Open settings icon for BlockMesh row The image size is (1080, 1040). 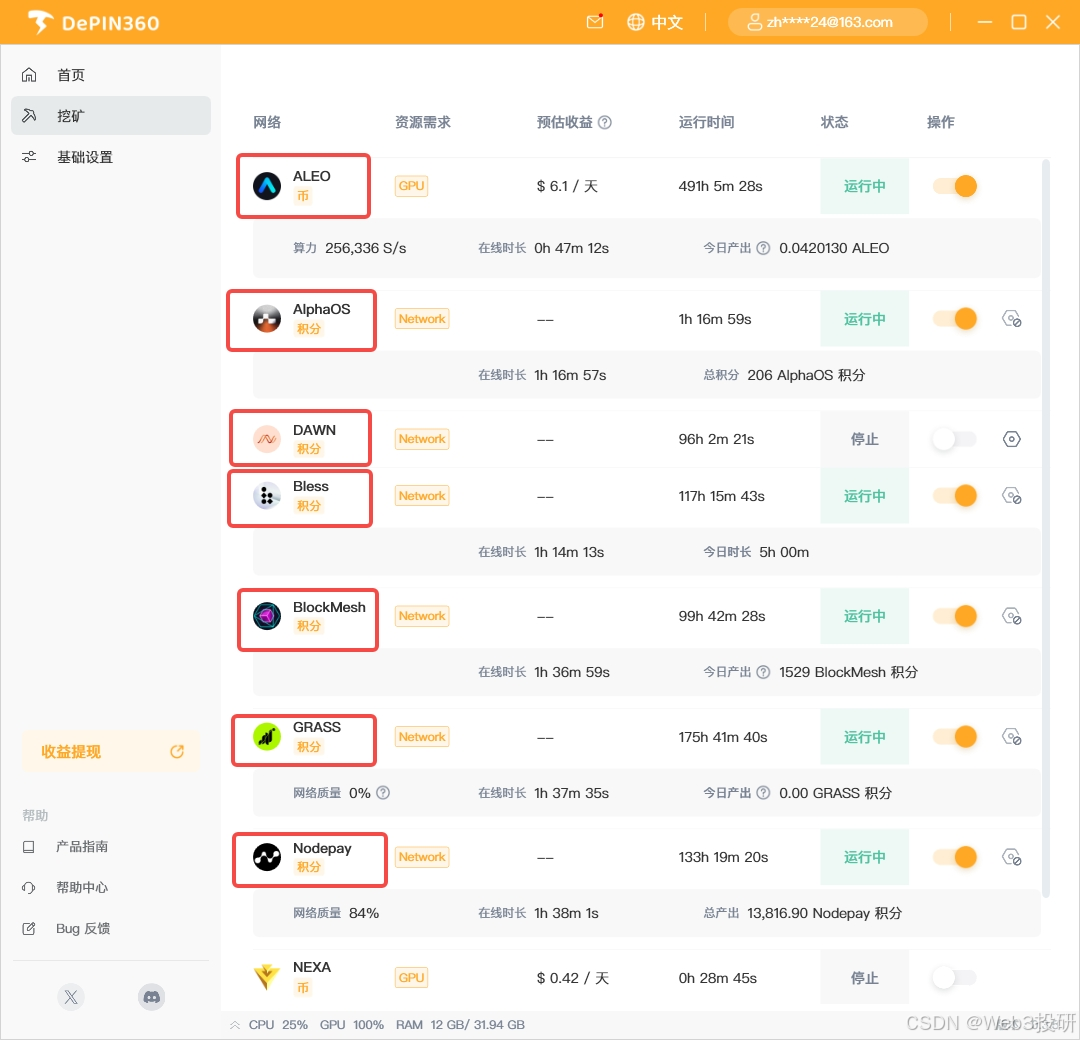(x=1011, y=616)
